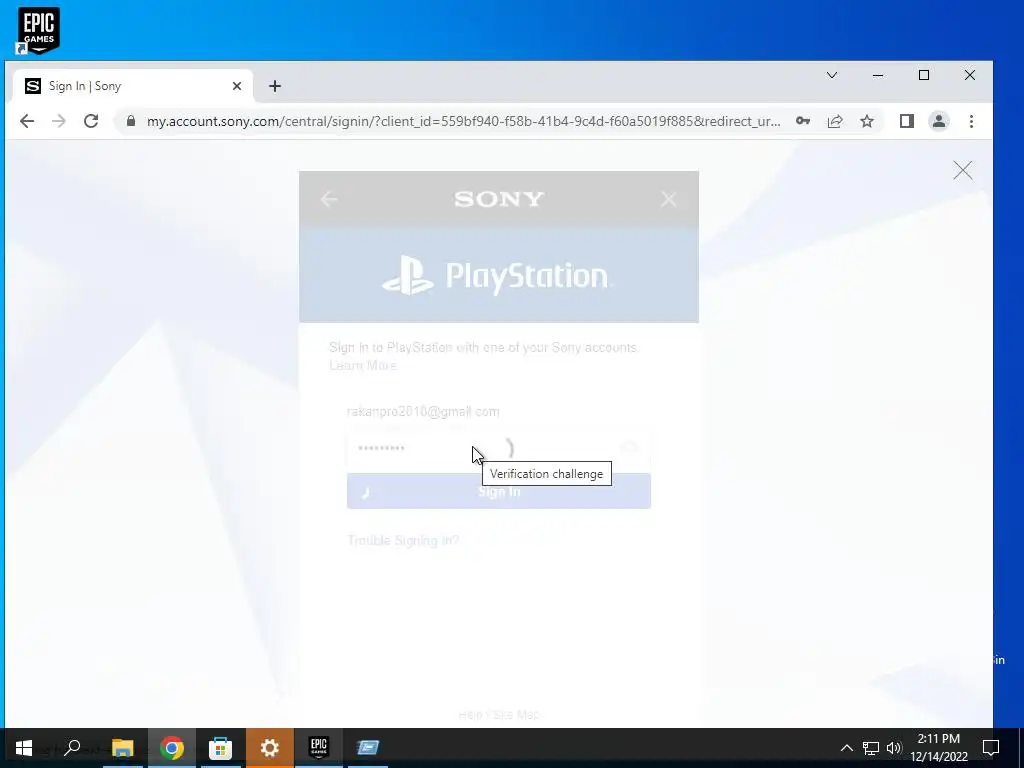Maximize the Chrome window
The width and height of the screenshot is (1024, 768).
(923, 75)
